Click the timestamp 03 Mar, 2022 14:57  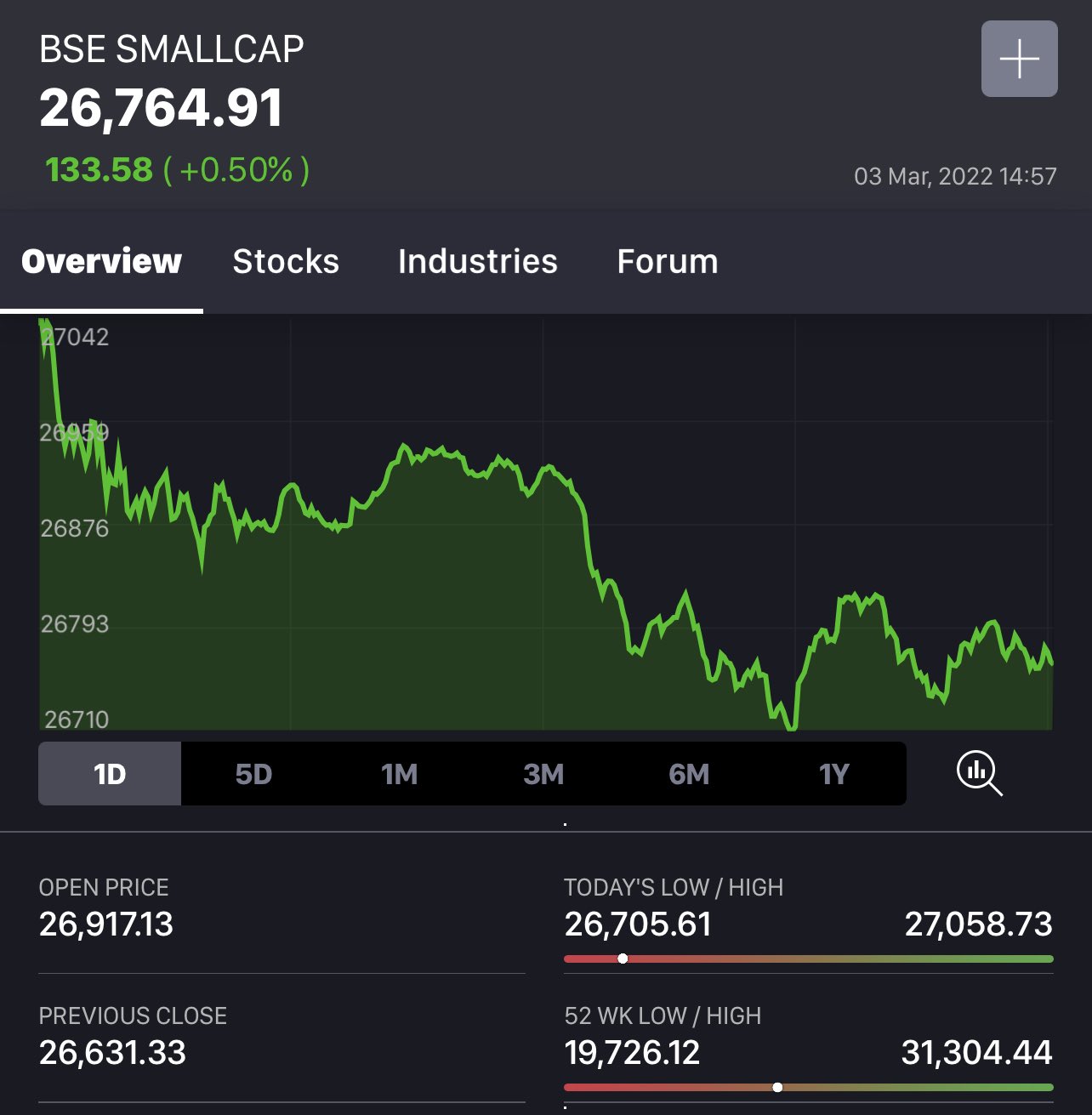coord(955,176)
